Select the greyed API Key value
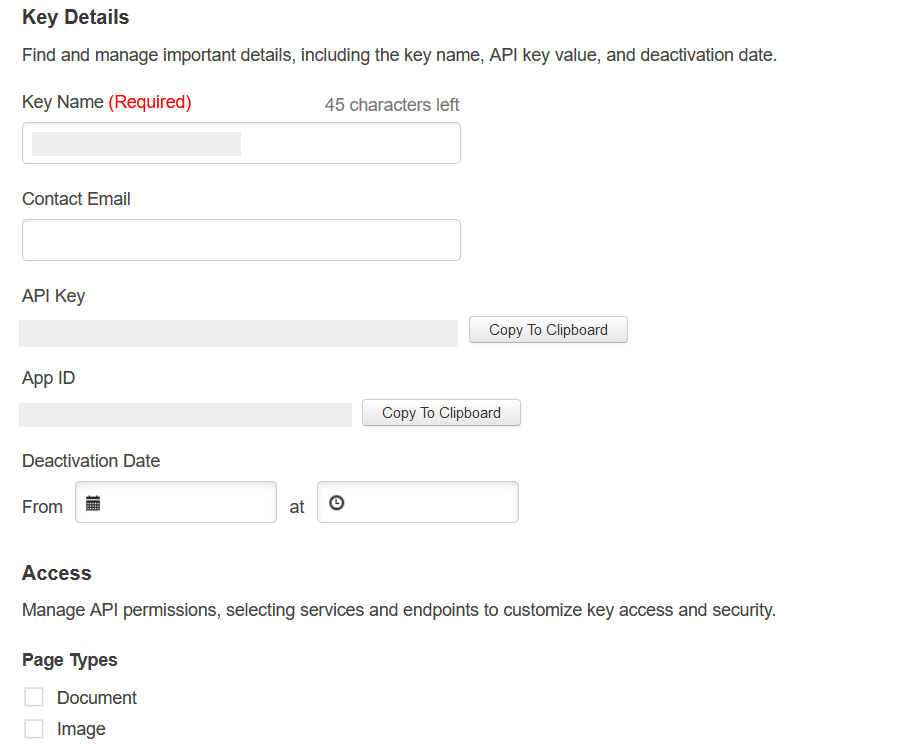The width and height of the screenshot is (900, 744). (x=238, y=334)
